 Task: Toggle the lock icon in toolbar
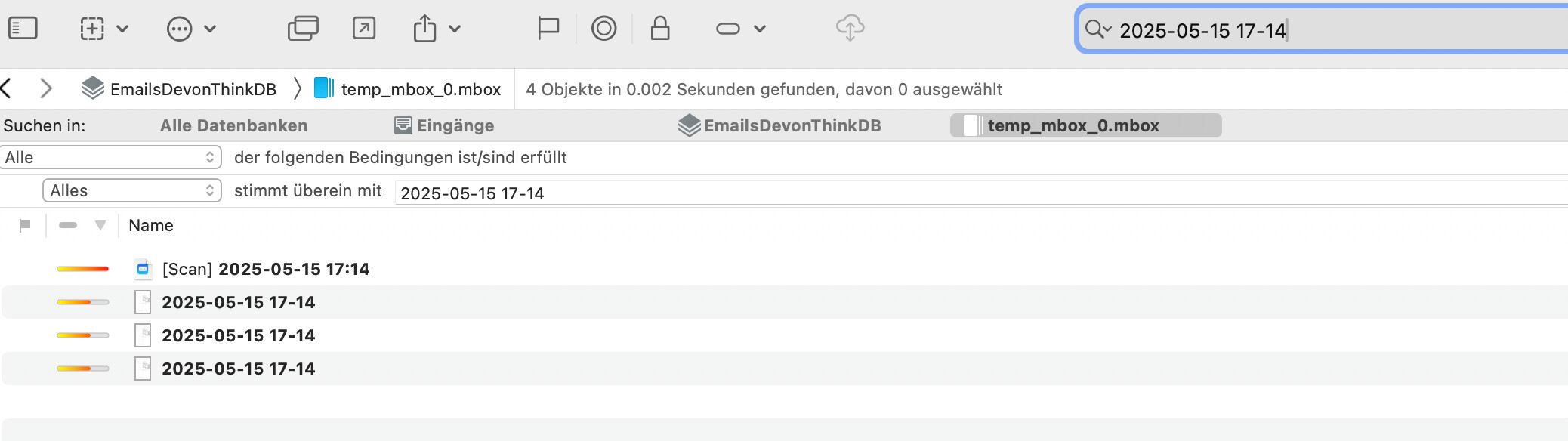[660, 29]
